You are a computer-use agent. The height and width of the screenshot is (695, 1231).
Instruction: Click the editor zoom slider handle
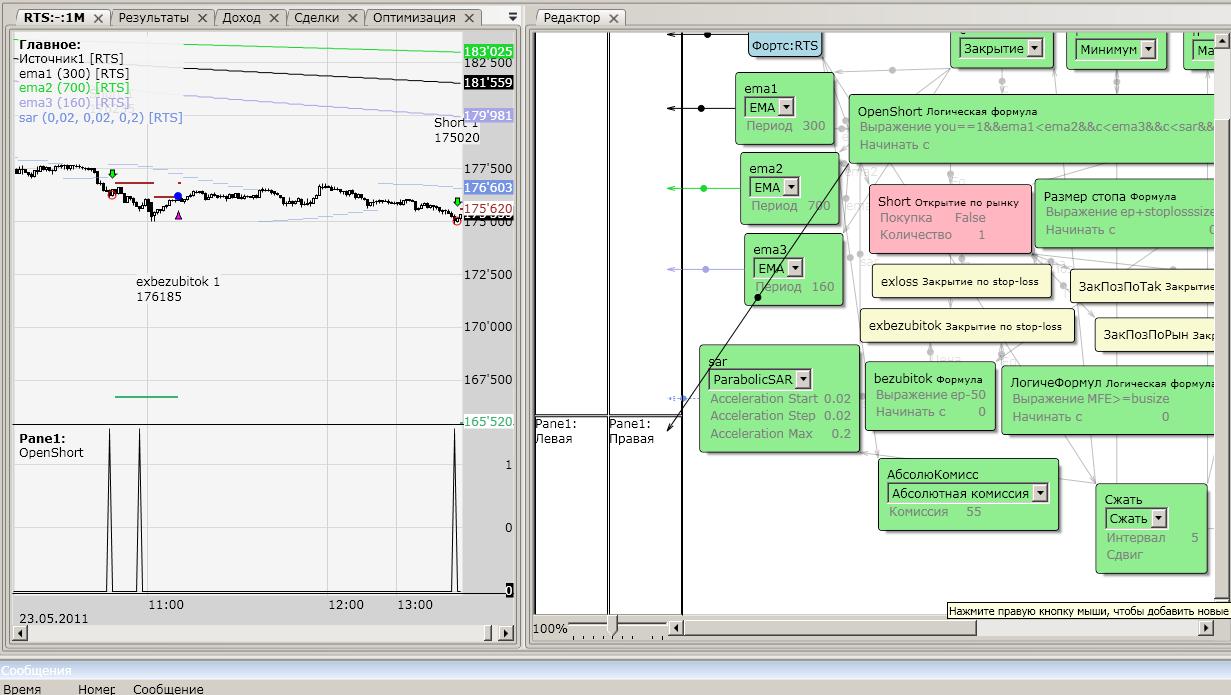612,627
